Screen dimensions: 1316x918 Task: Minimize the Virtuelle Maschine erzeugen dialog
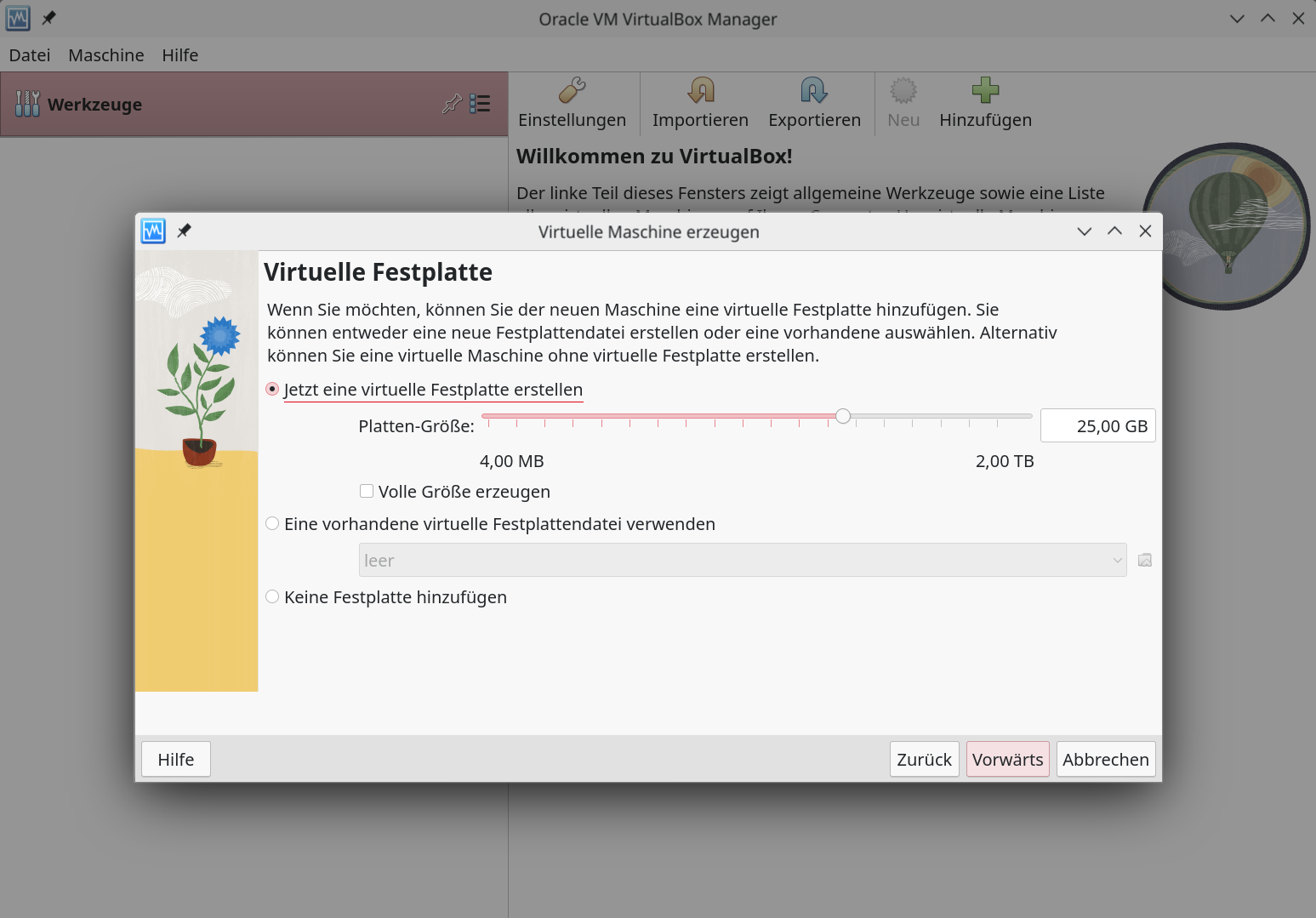1085,231
